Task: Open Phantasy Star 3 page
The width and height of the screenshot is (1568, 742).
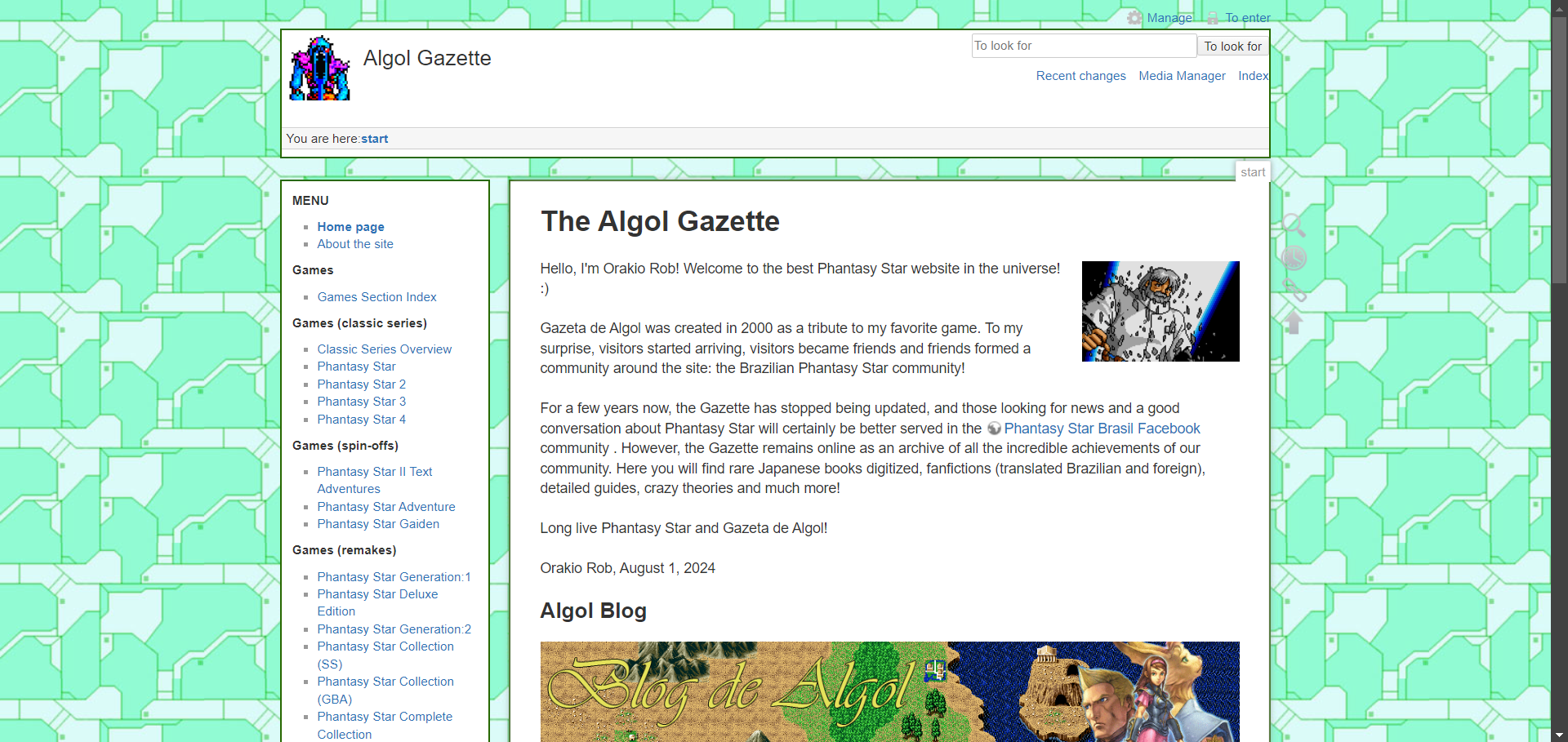Action: point(361,402)
